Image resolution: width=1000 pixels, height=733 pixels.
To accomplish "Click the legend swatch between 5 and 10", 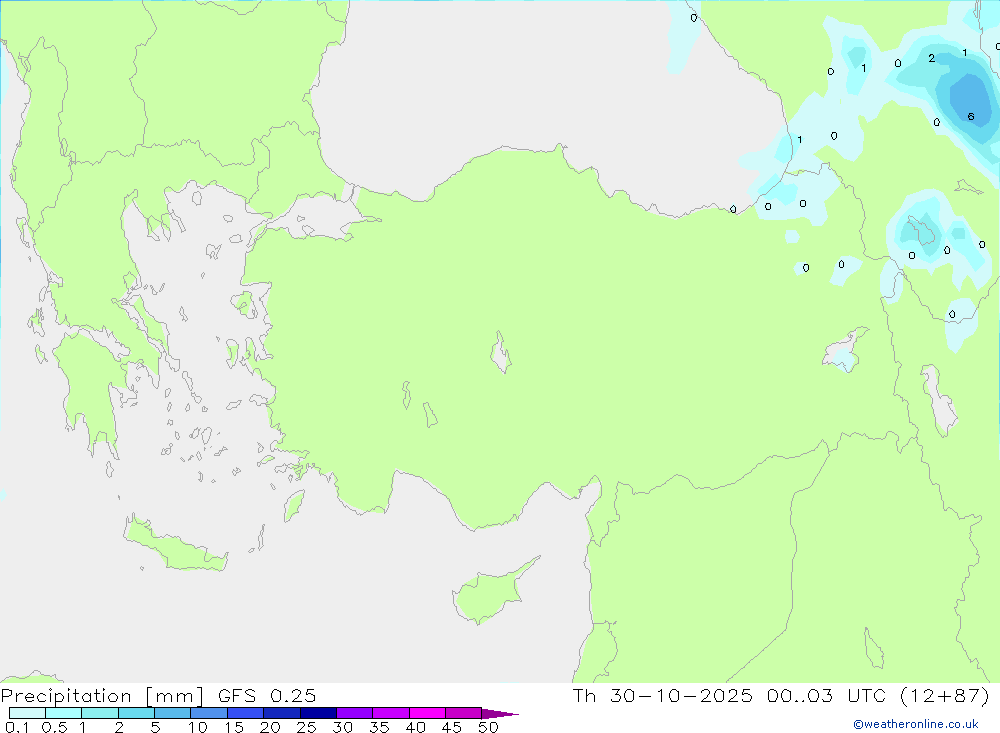I will point(173,713).
